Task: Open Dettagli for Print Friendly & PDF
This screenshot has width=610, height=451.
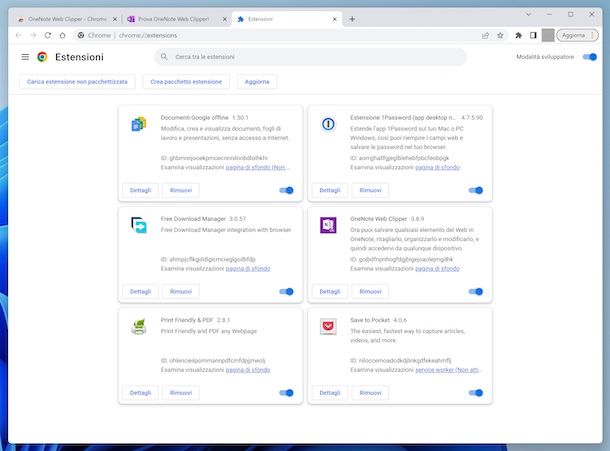Action: (x=140, y=393)
